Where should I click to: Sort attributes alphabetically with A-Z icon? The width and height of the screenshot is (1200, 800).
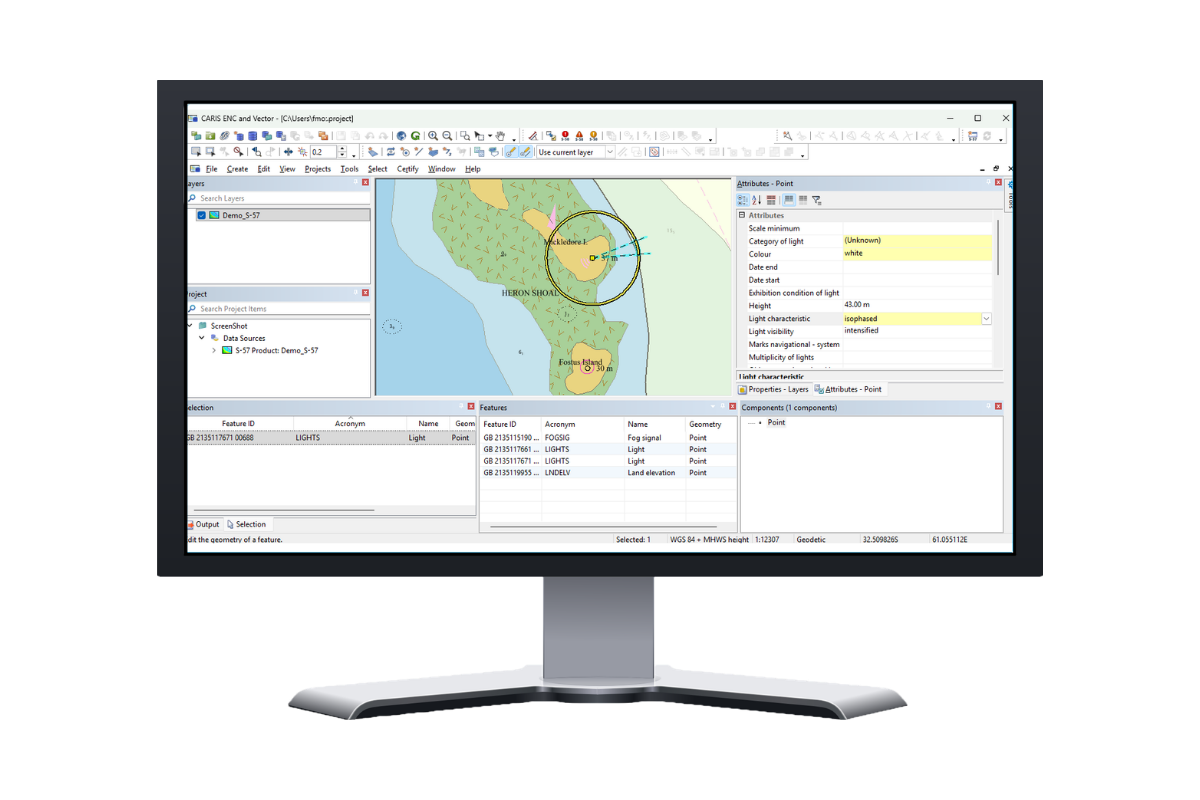click(x=757, y=200)
